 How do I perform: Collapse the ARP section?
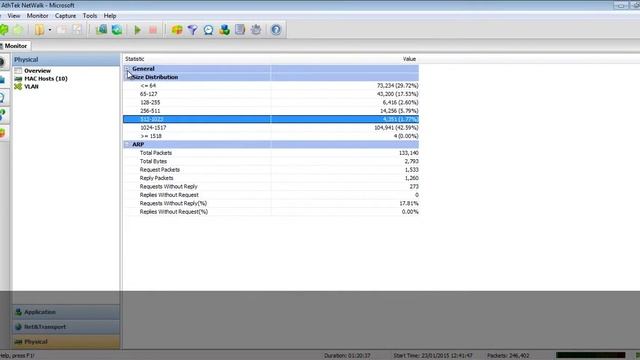tap(127, 144)
